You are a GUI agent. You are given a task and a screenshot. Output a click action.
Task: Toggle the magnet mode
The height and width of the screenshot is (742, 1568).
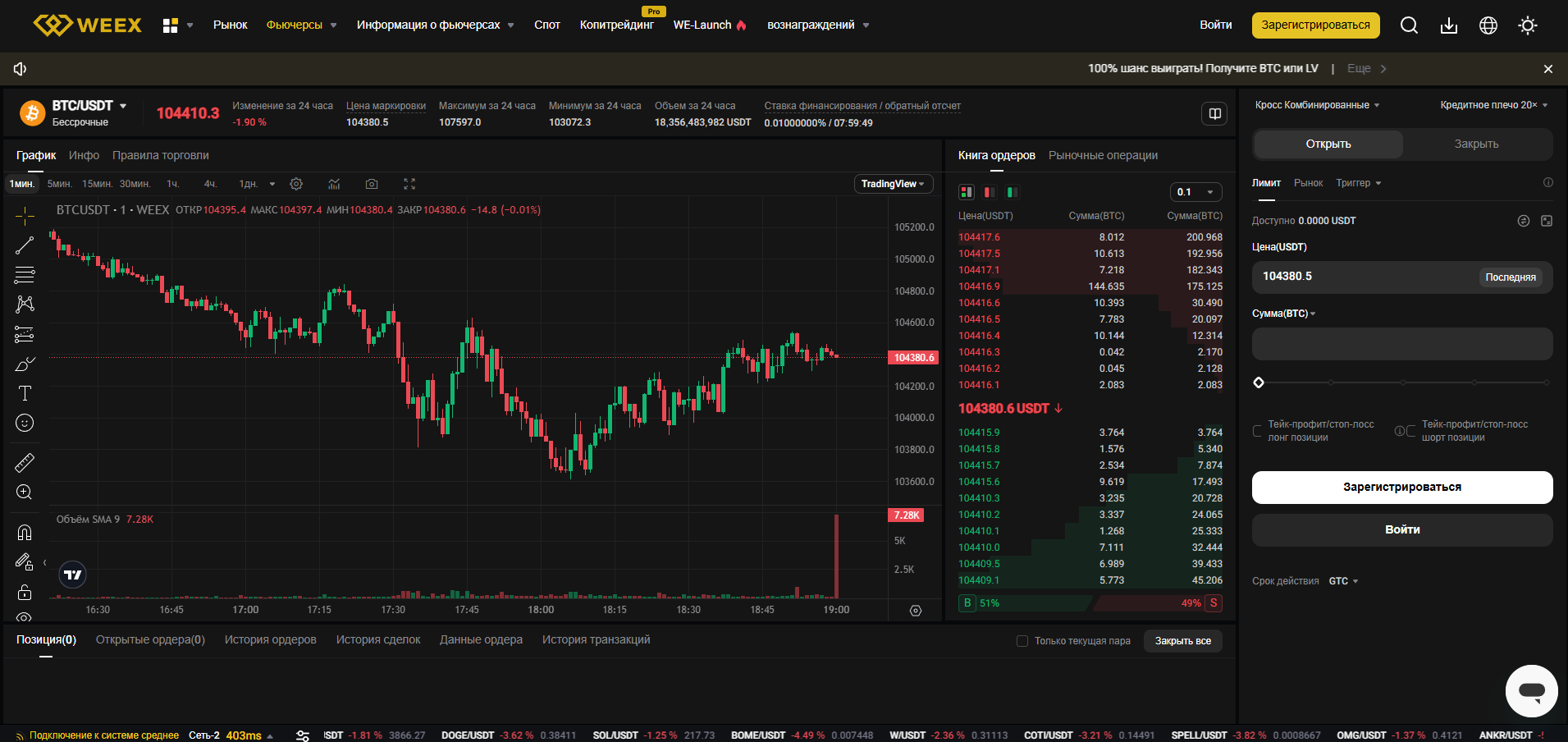(x=25, y=533)
